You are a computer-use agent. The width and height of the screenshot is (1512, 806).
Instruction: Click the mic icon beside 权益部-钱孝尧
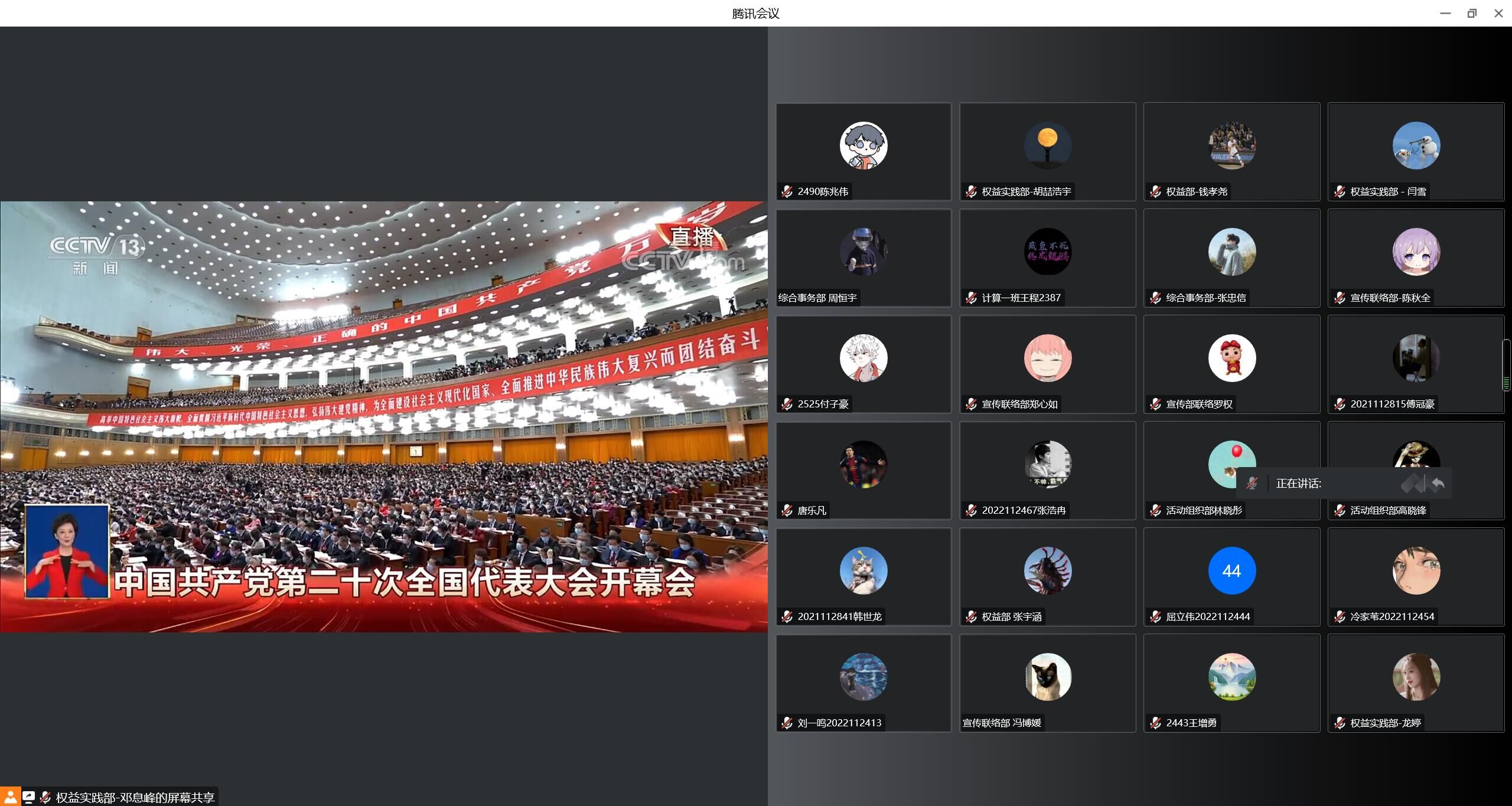(x=1155, y=191)
